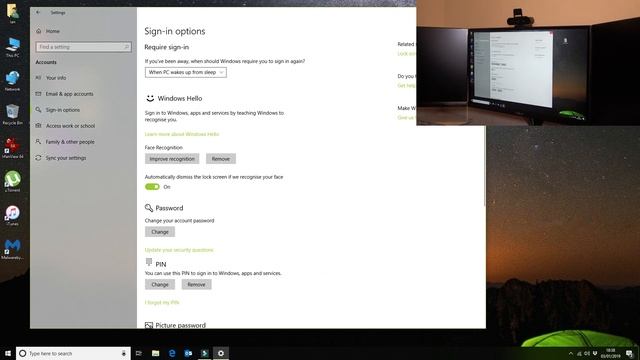Open Email & app accounts page
Viewport: 640px width, 360px height.
[x=69, y=94]
